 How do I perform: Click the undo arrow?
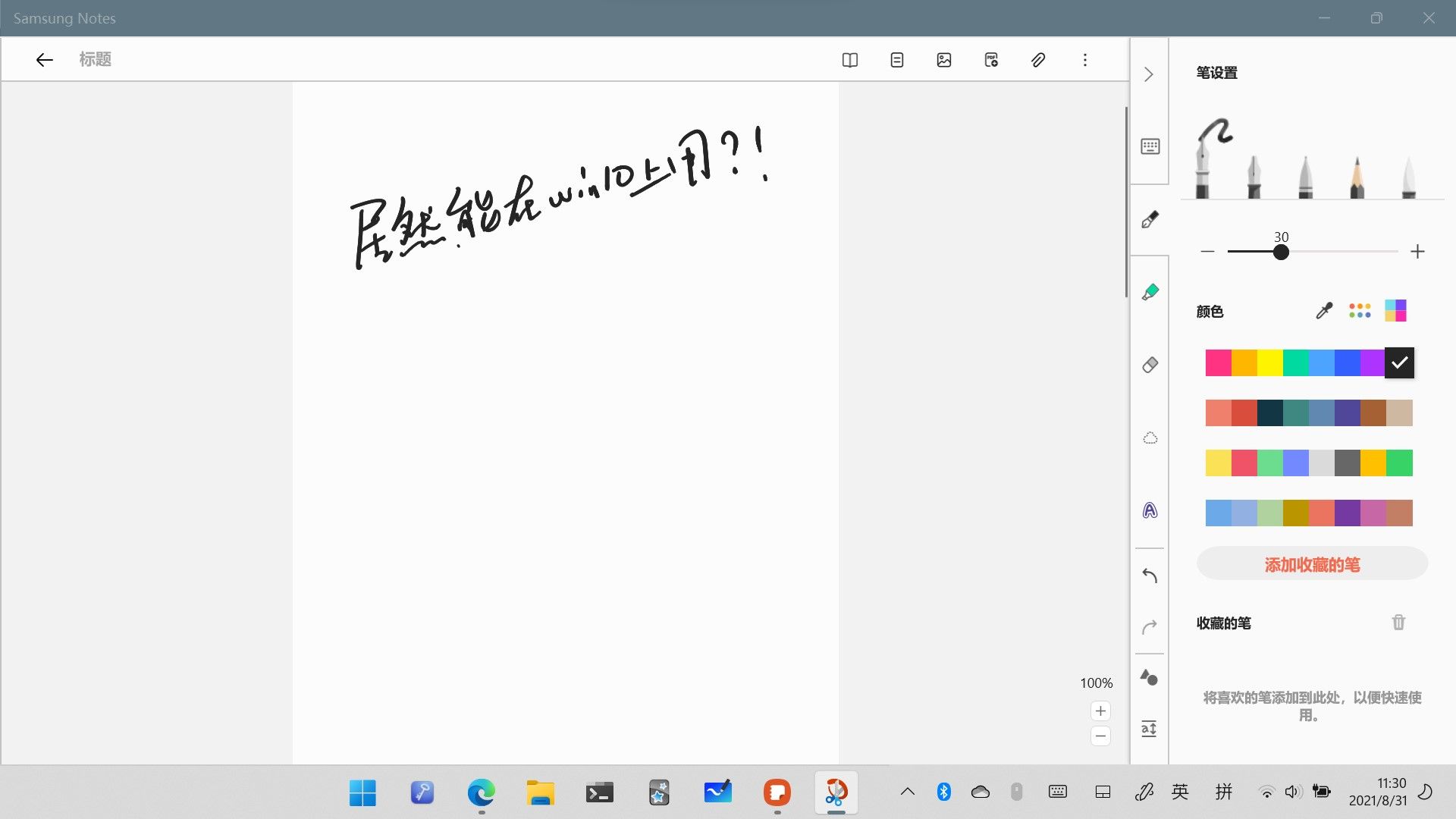tap(1150, 576)
